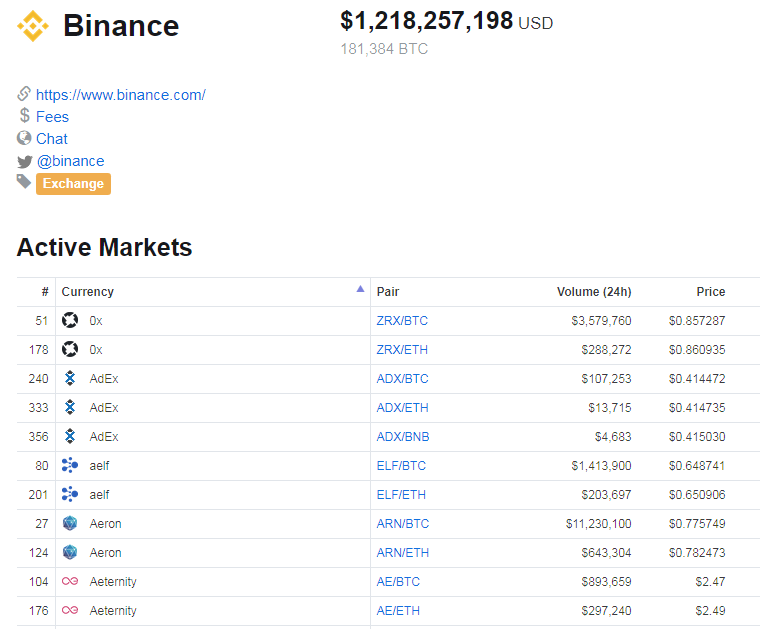Open the ELF/BTC pair link
This screenshot has height=629, width=760.
click(x=401, y=466)
